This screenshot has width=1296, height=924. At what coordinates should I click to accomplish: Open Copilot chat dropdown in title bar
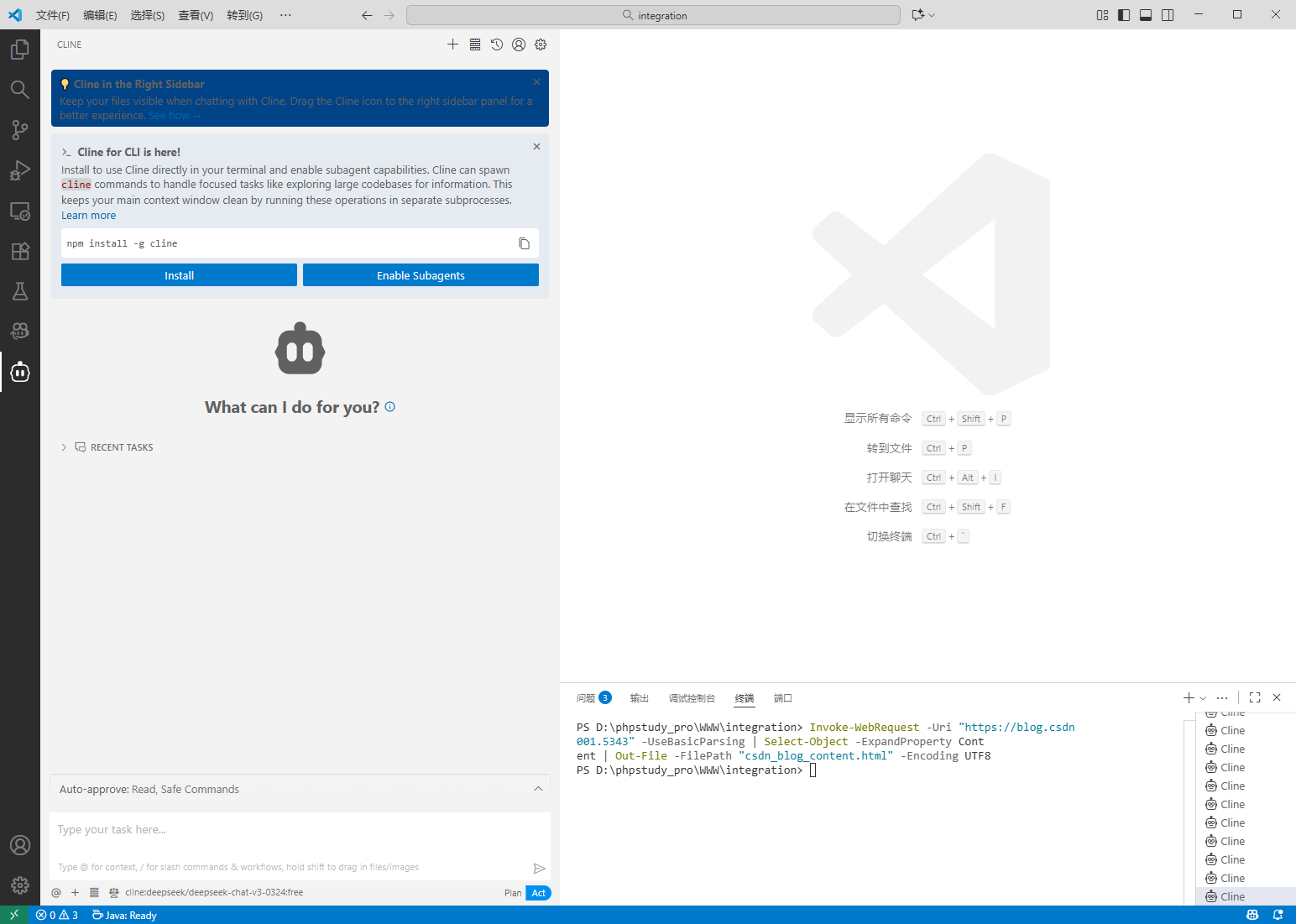(x=932, y=15)
